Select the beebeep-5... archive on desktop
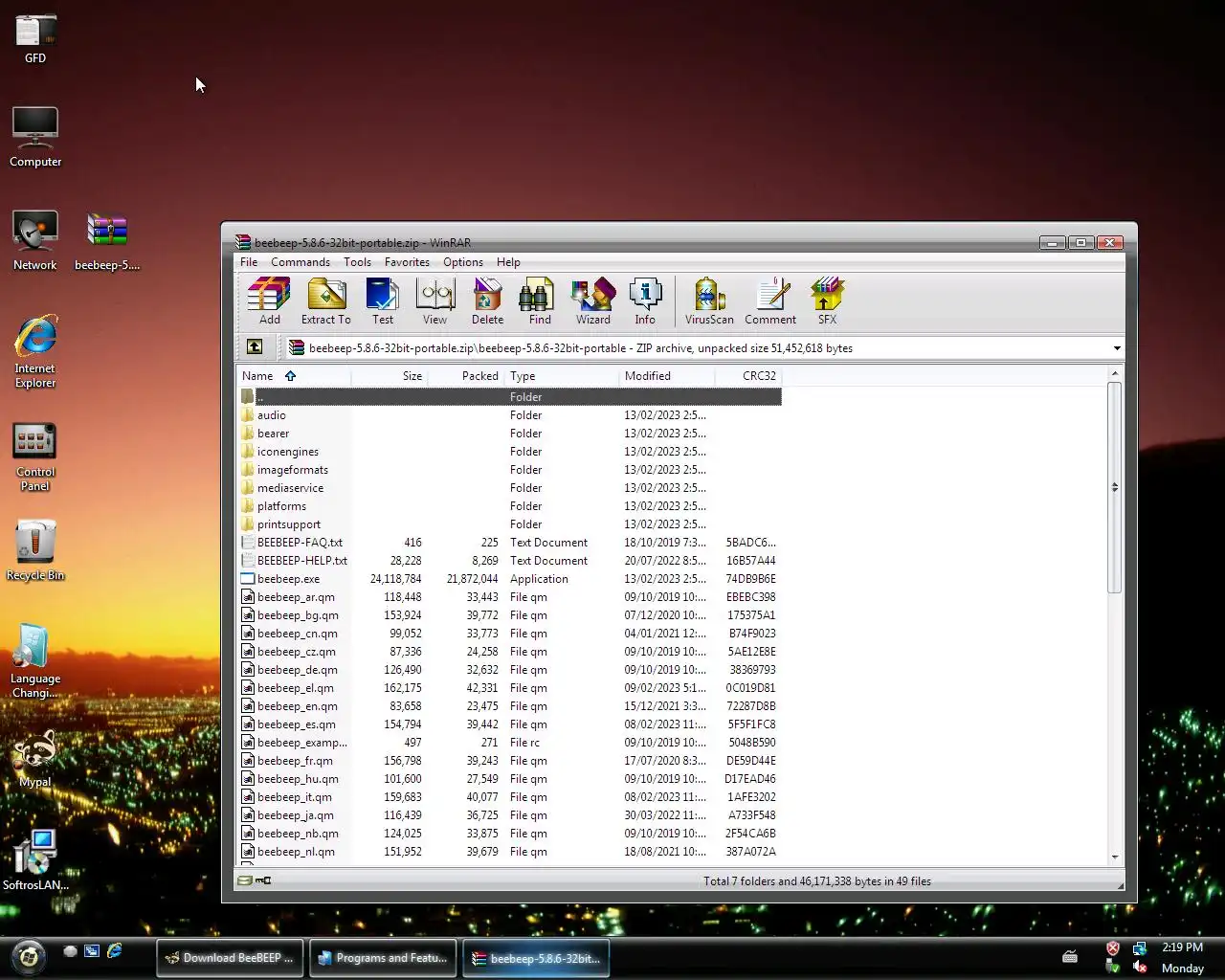This screenshot has width=1225, height=980. [107, 240]
